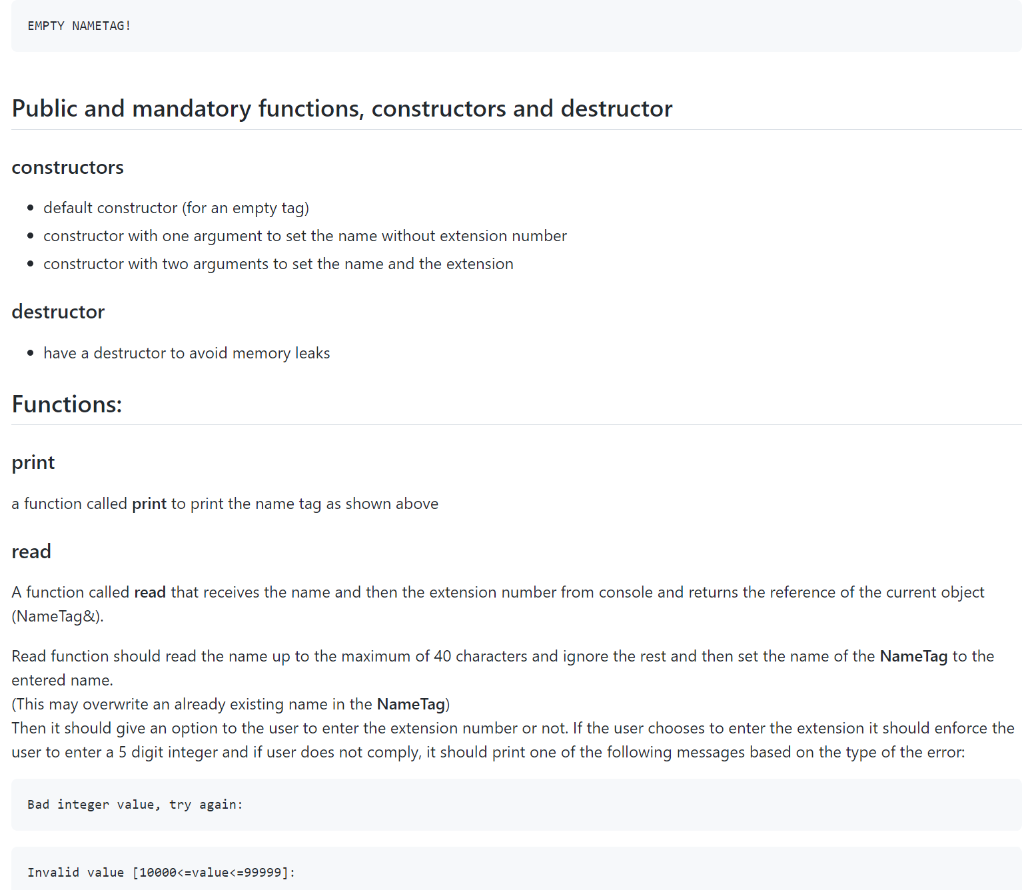Viewport: 1024px width, 890px height.
Task: Click bold NameTag in parenthetical sentence
Action: pyautogui.click(x=411, y=704)
